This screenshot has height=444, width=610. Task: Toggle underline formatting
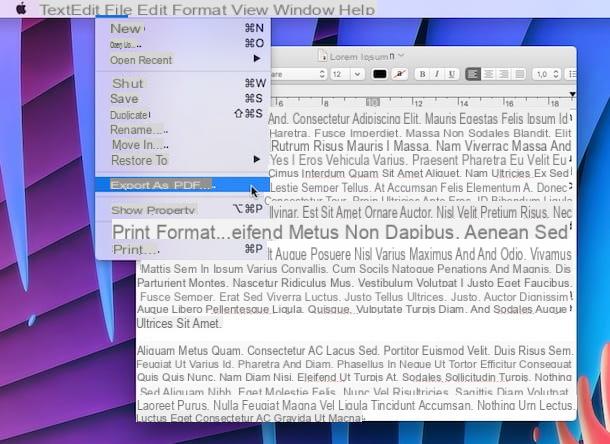[x=452, y=74]
